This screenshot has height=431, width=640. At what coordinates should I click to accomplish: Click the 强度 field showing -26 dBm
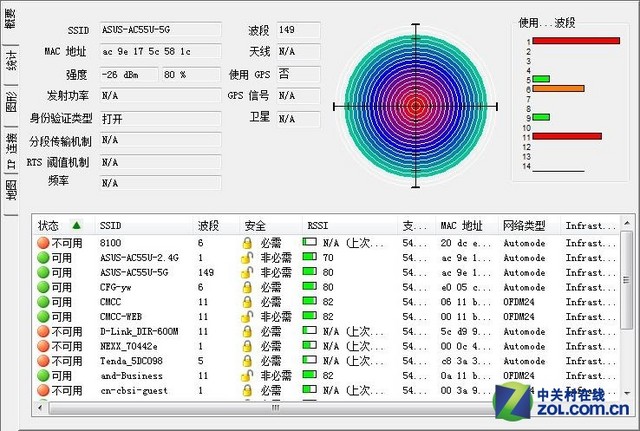coord(129,75)
